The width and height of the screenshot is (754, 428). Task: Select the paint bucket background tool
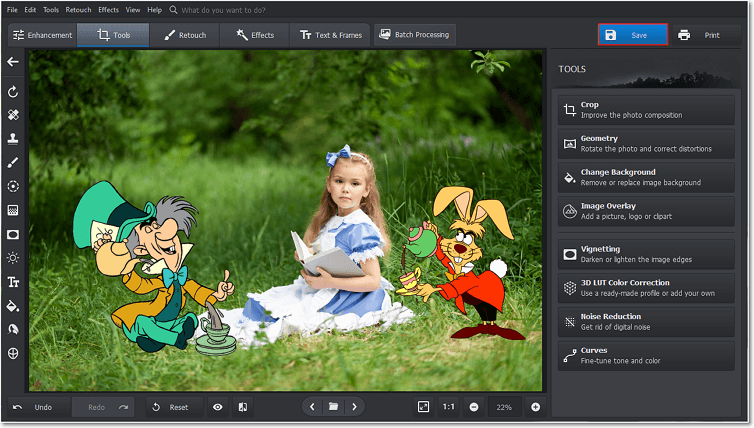tap(13, 306)
